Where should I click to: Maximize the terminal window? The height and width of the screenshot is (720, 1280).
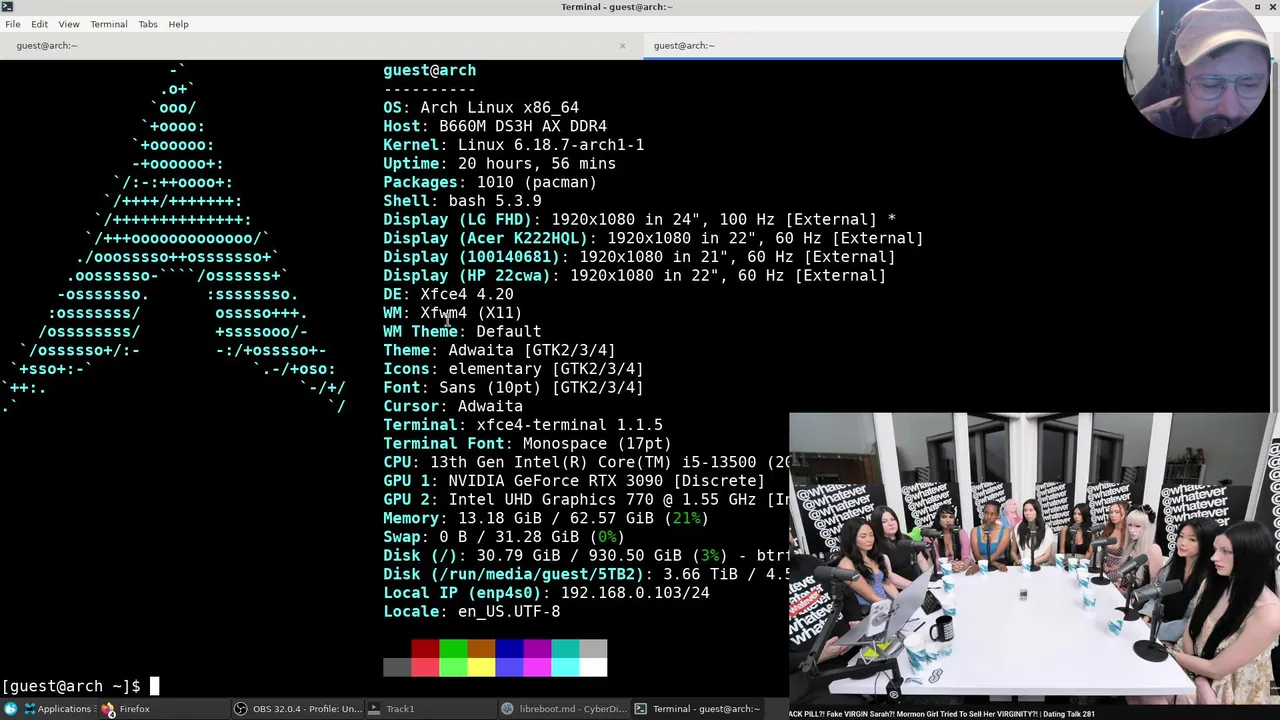tap(1257, 7)
